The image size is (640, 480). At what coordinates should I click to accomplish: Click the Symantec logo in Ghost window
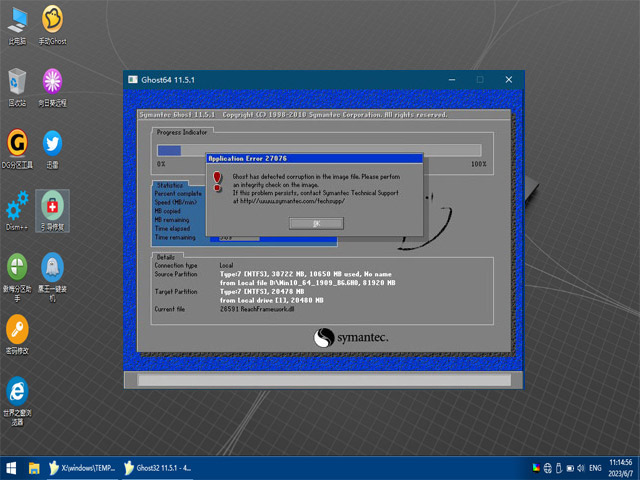coord(350,338)
